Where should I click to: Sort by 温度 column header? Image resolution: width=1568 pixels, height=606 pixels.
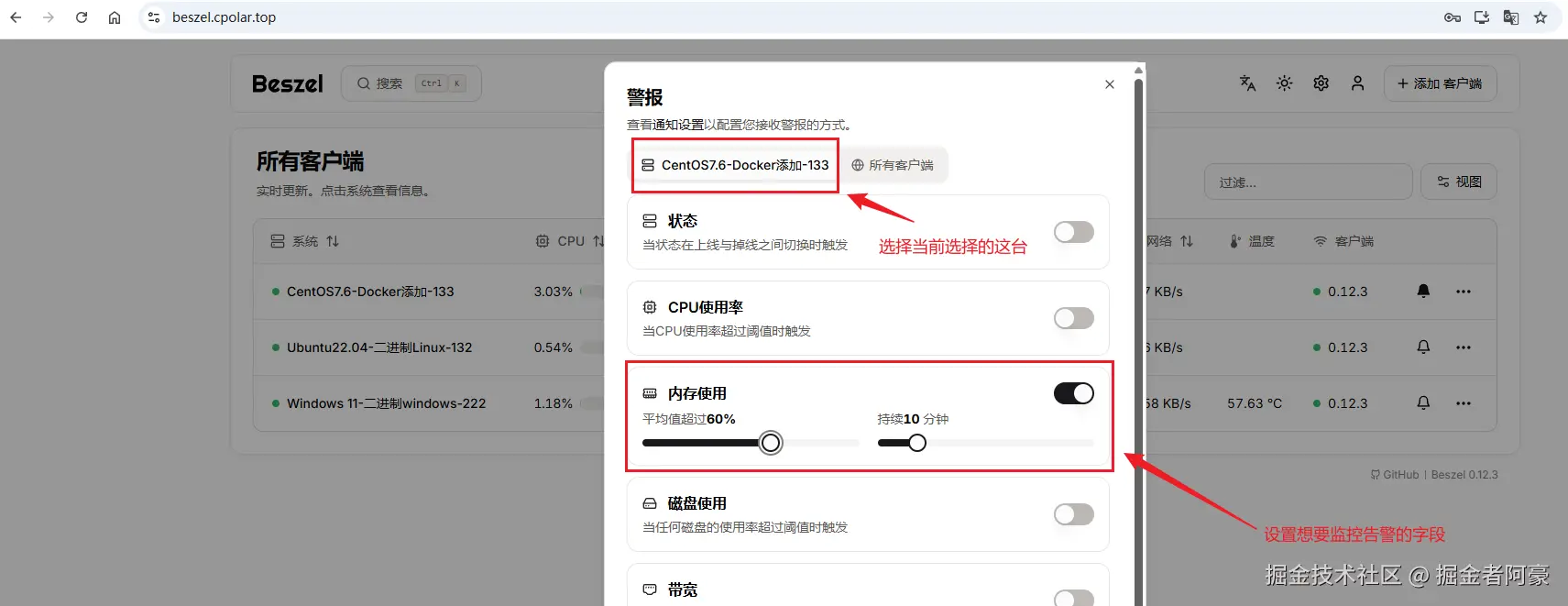point(1252,241)
